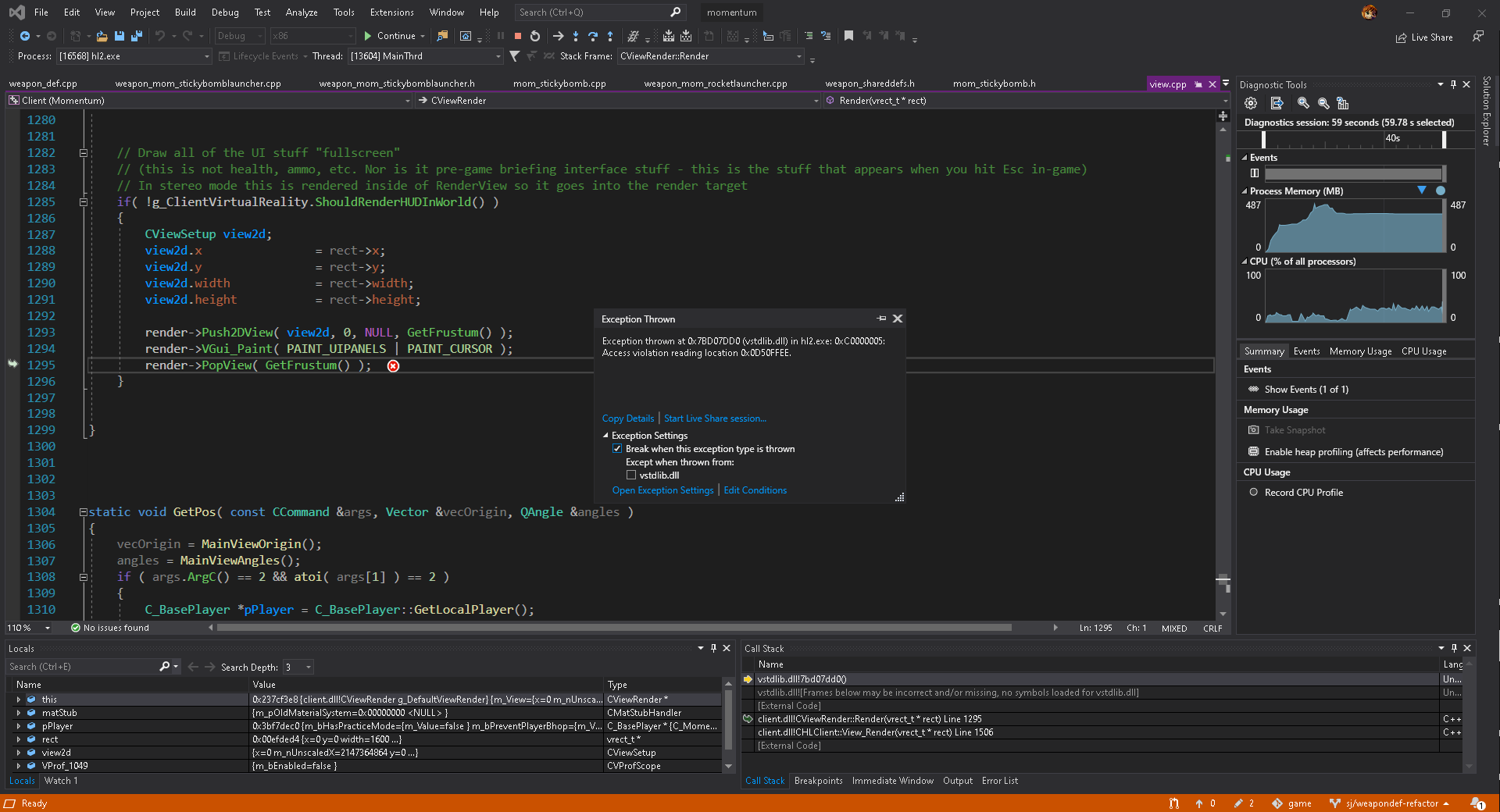Open the Thread dropdown showing MainThrd
The width and height of the screenshot is (1500, 812).
point(425,56)
